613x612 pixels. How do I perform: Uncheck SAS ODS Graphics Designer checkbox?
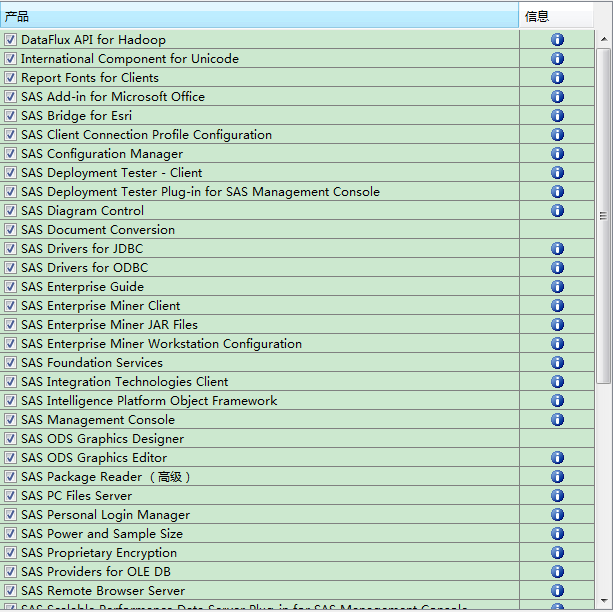[x=11, y=439]
